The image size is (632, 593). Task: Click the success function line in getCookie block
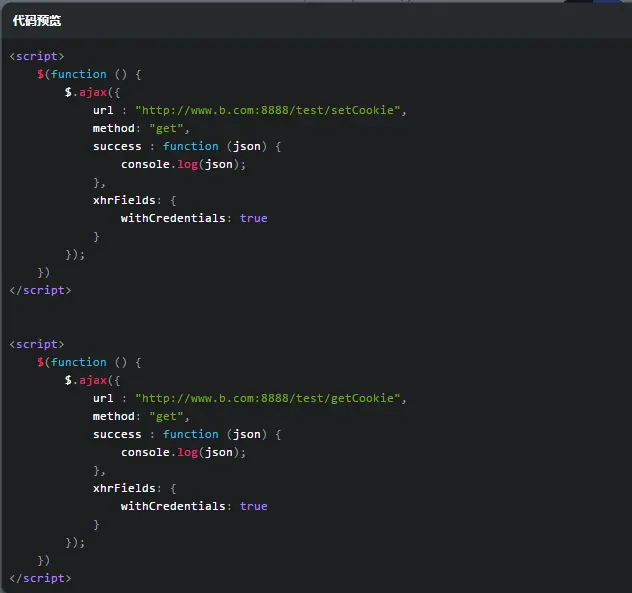187,434
